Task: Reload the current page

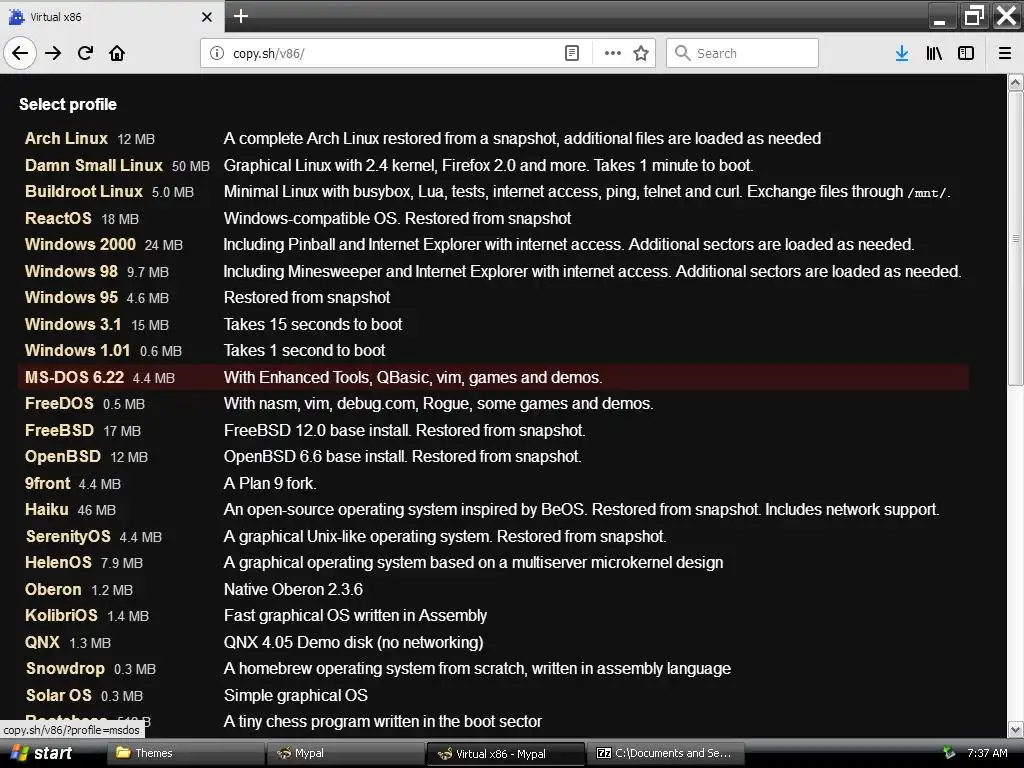Action: [85, 53]
